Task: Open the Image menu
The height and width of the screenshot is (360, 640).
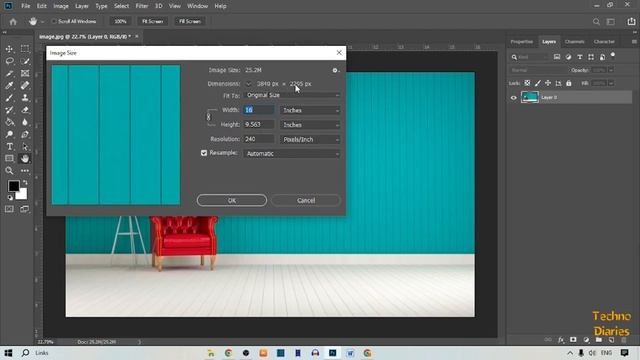Action: [x=61, y=6]
